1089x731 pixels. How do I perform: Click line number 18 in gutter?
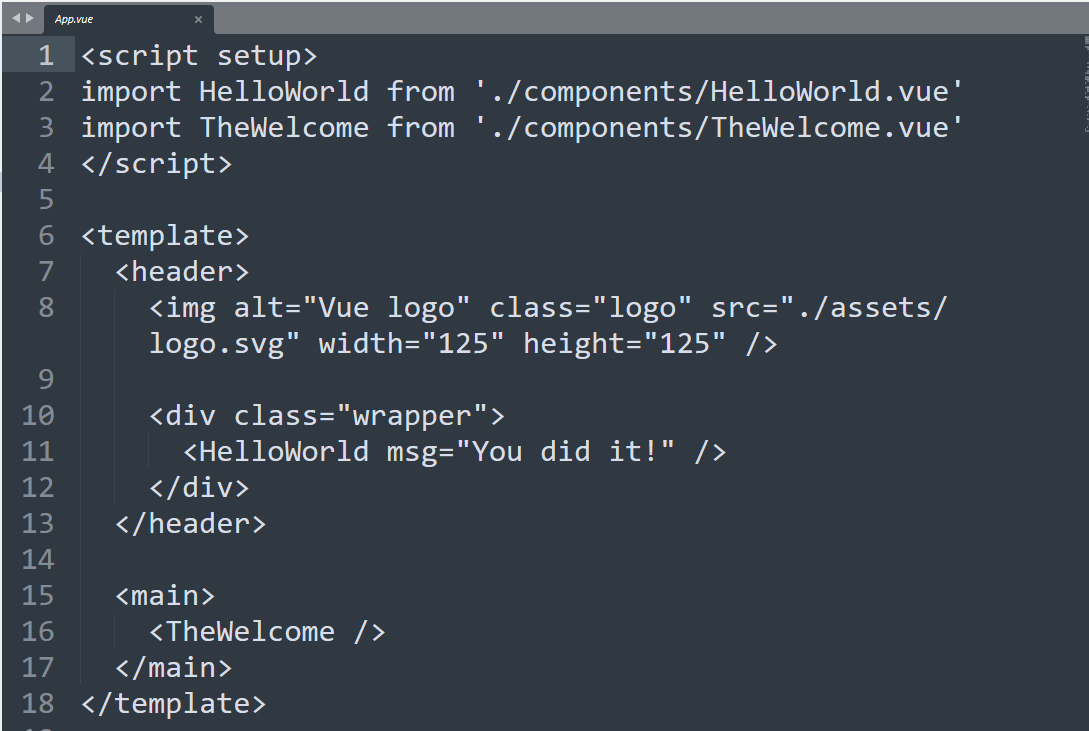tap(38, 703)
